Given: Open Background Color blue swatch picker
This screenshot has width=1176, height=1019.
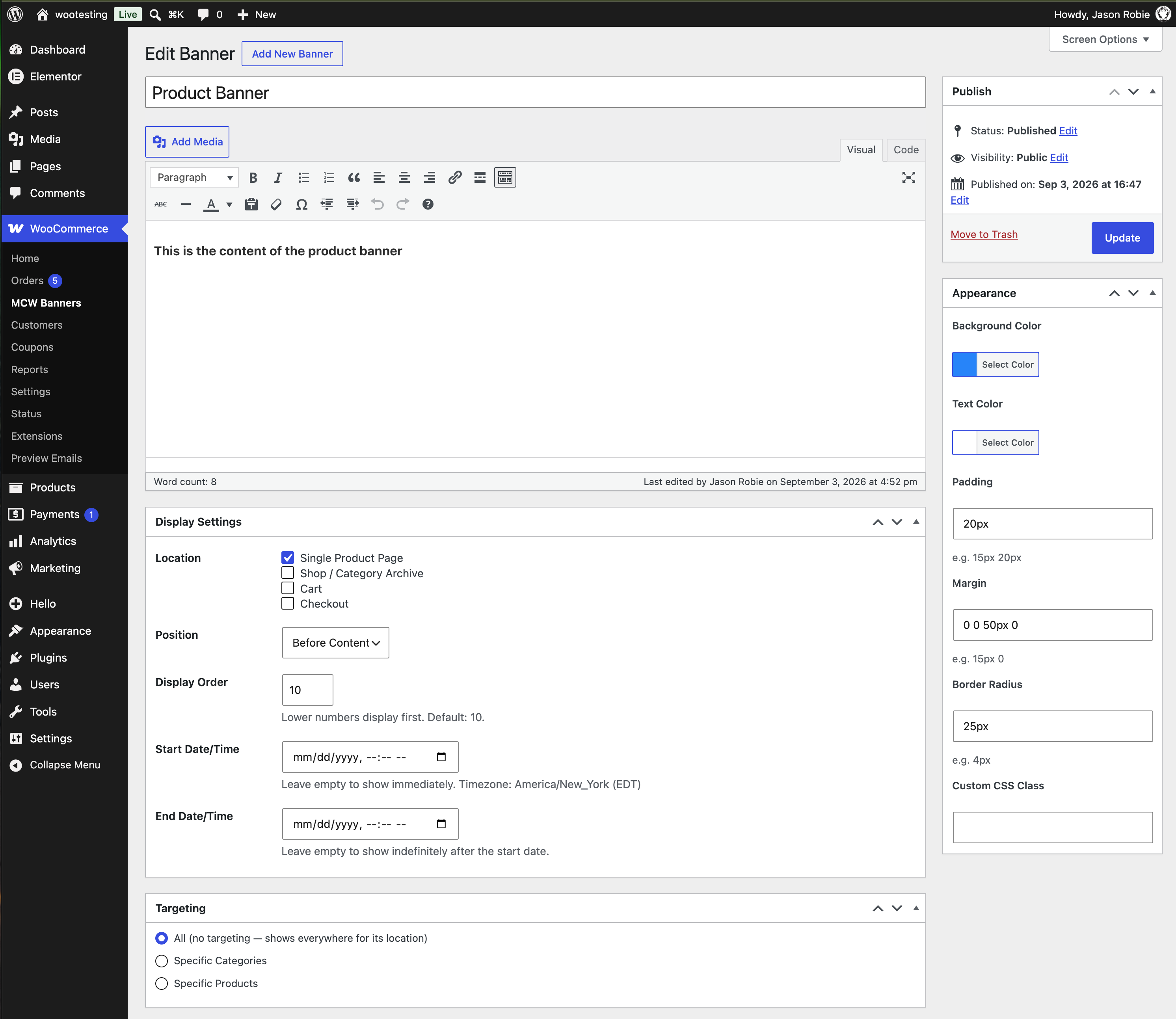Looking at the screenshot, I should 964,364.
